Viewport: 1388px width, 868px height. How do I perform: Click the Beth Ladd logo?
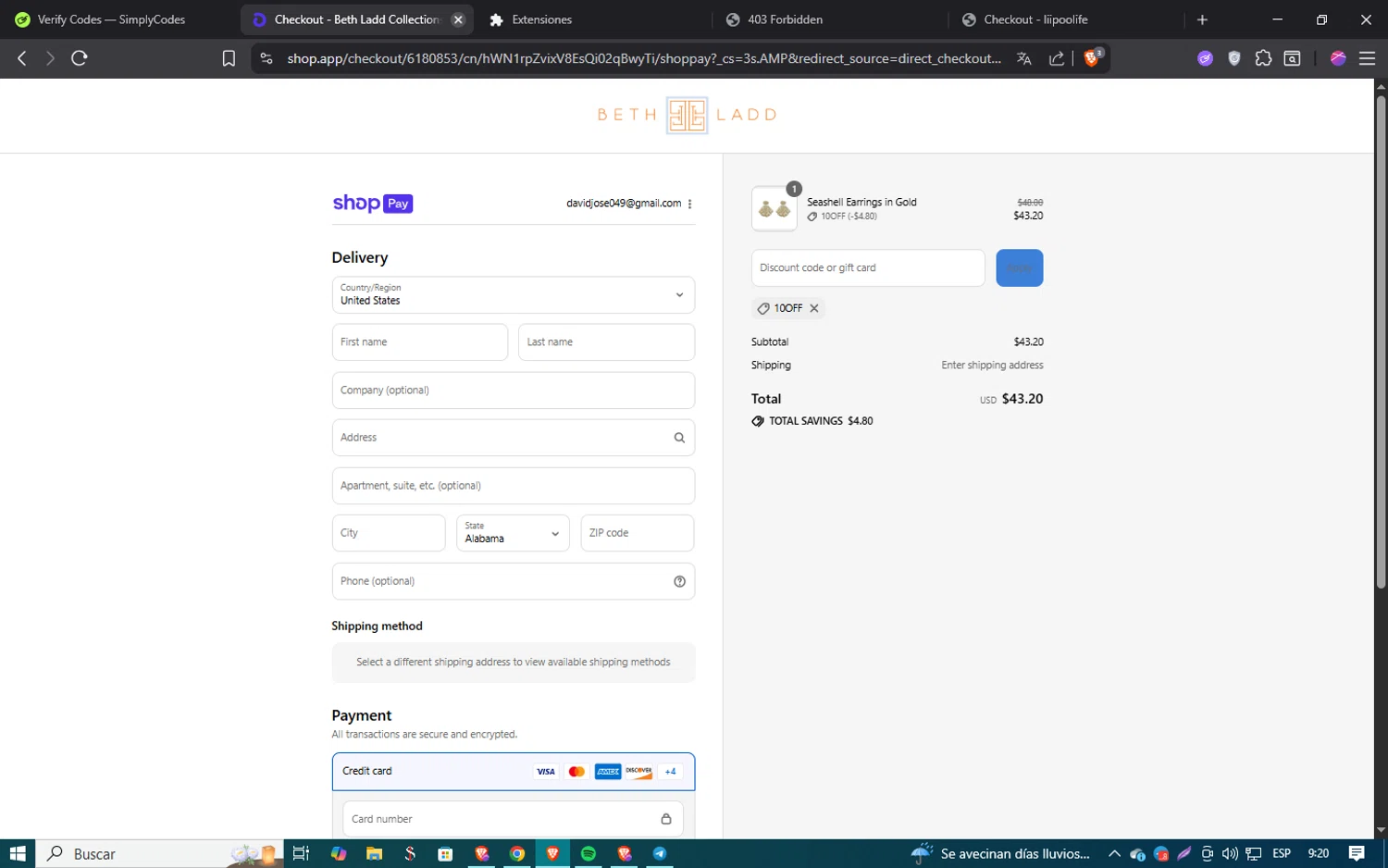687,115
